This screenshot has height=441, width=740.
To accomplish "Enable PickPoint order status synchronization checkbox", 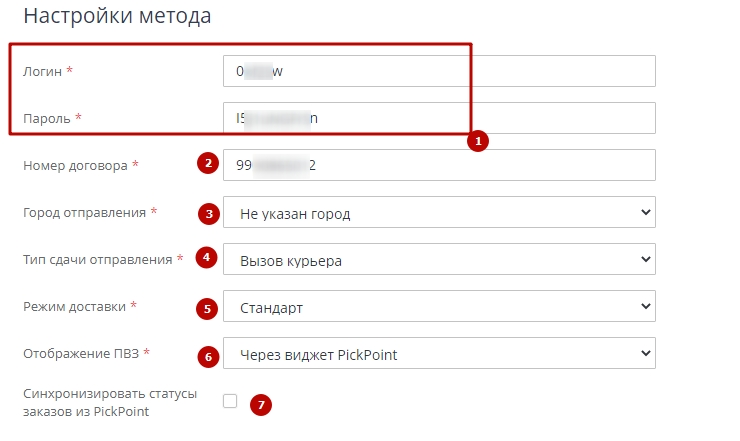I will 230,401.
